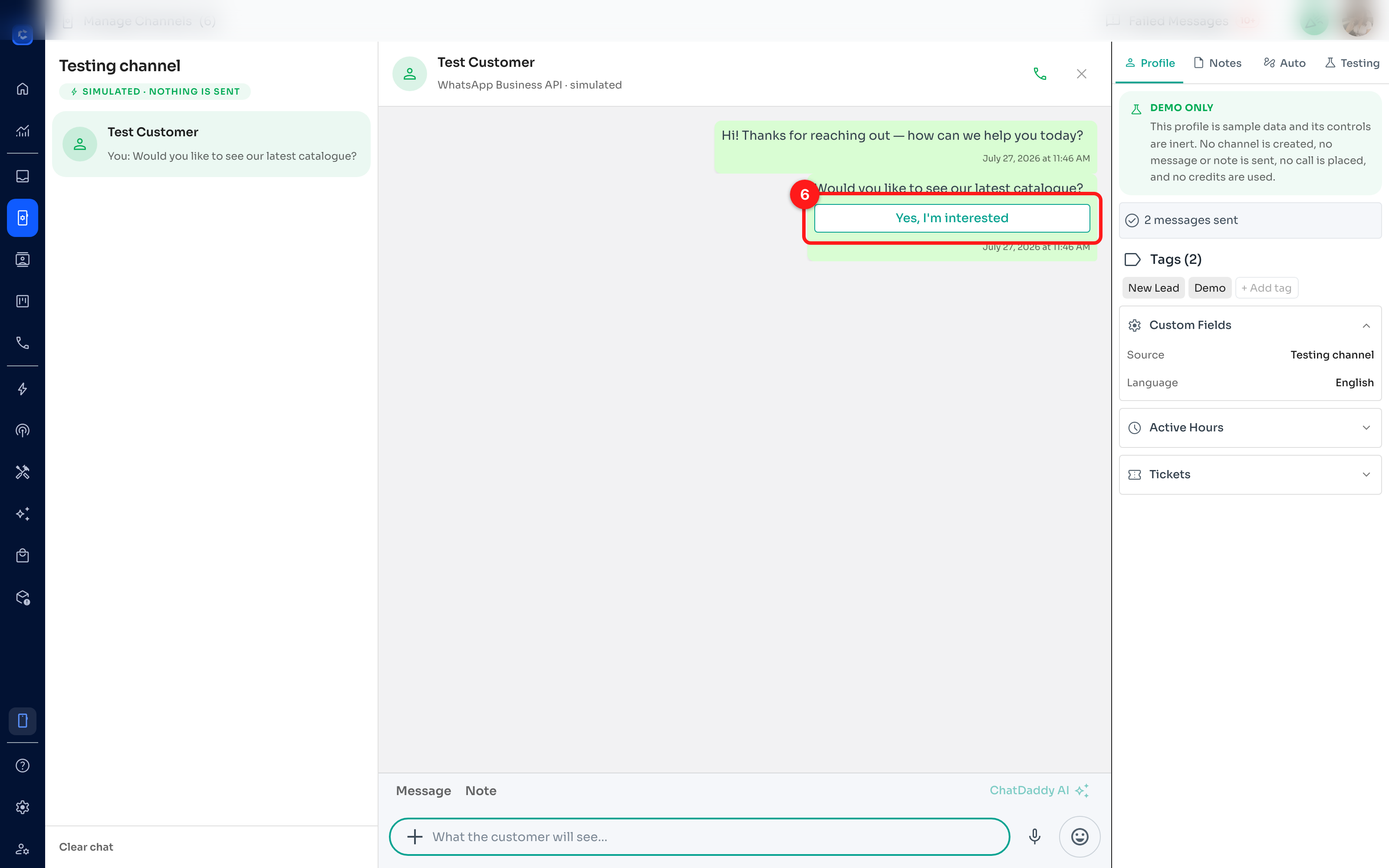Open the help question mark icon
1389x868 pixels.
coord(23,766)
